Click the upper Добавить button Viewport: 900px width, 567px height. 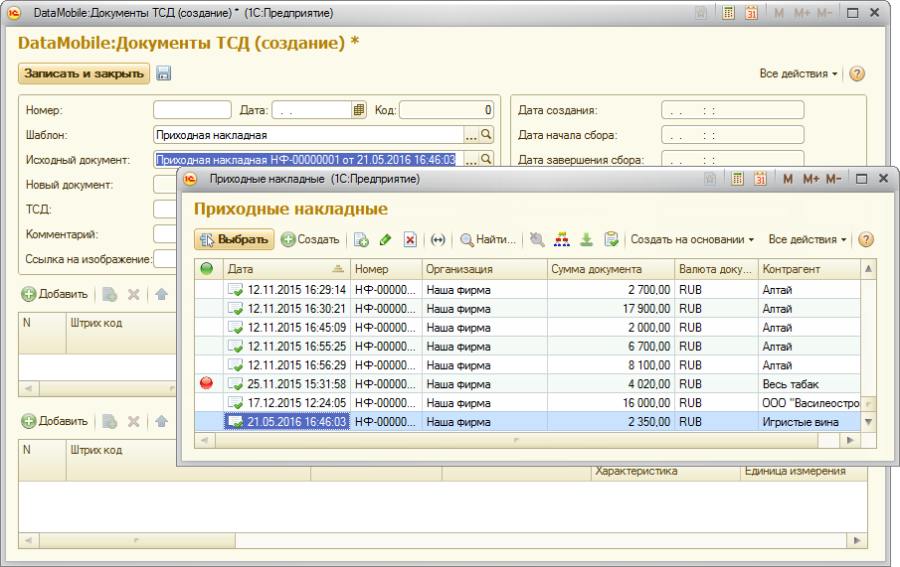[55, 294]
